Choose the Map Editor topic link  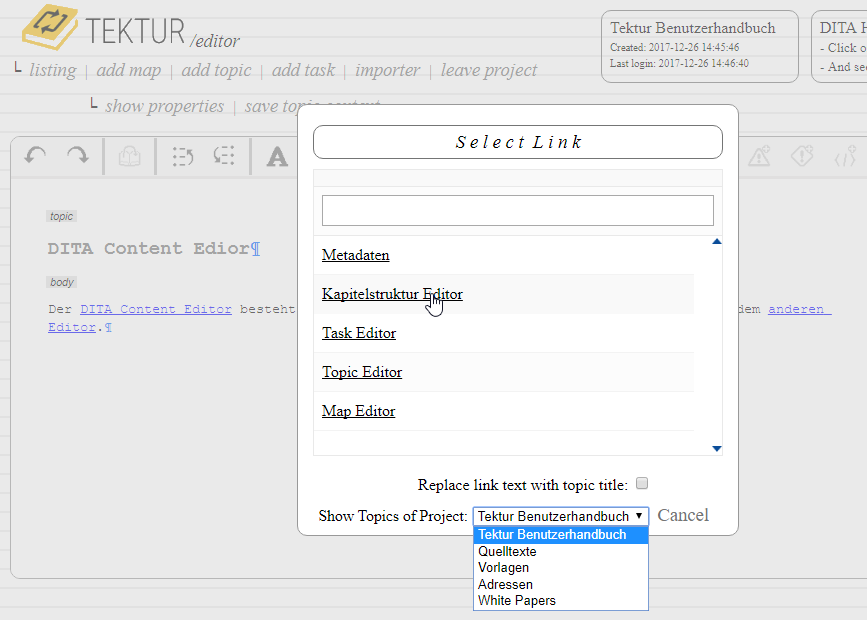(358, 411)
